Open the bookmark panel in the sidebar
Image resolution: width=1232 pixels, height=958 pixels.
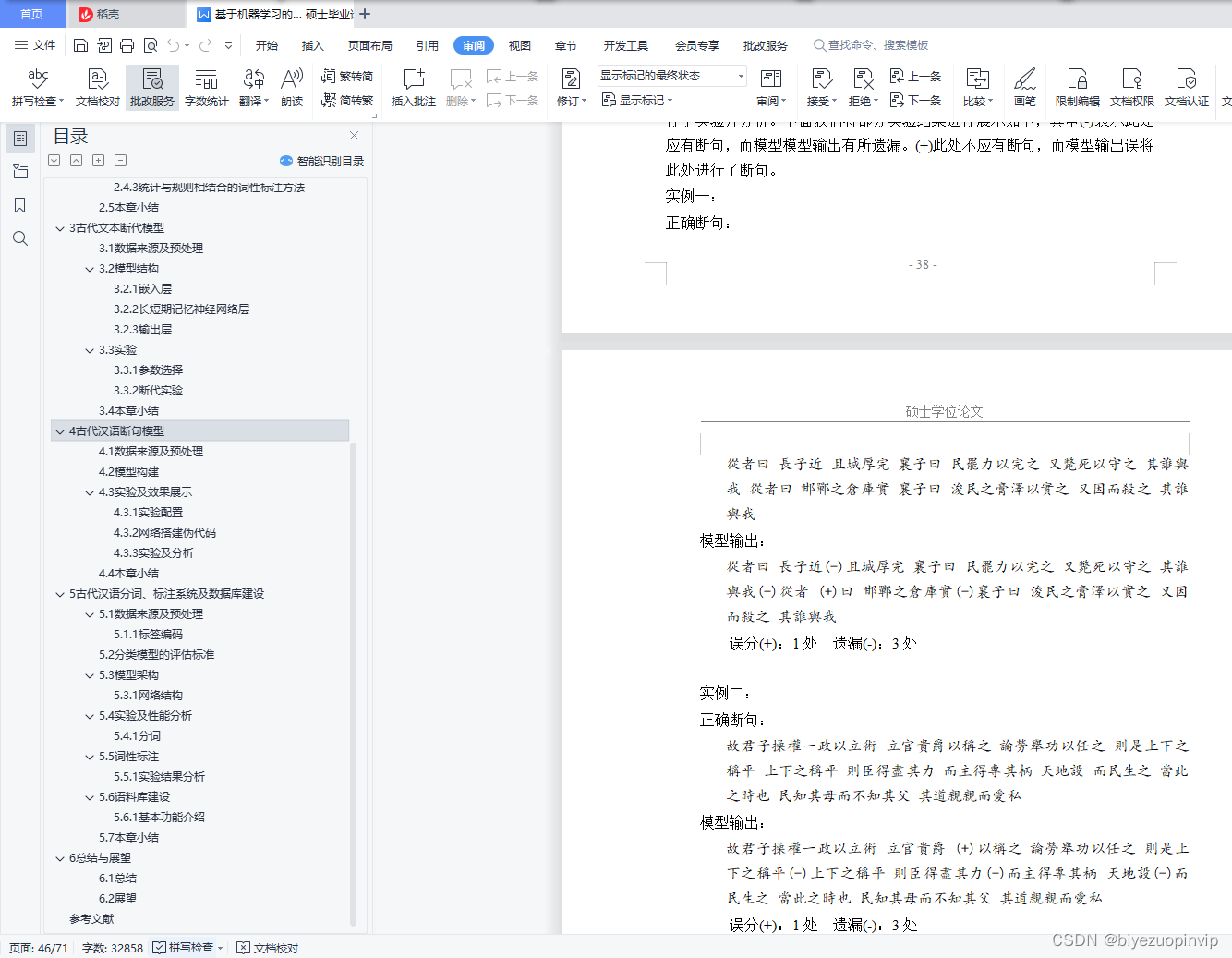pos(20,205)
